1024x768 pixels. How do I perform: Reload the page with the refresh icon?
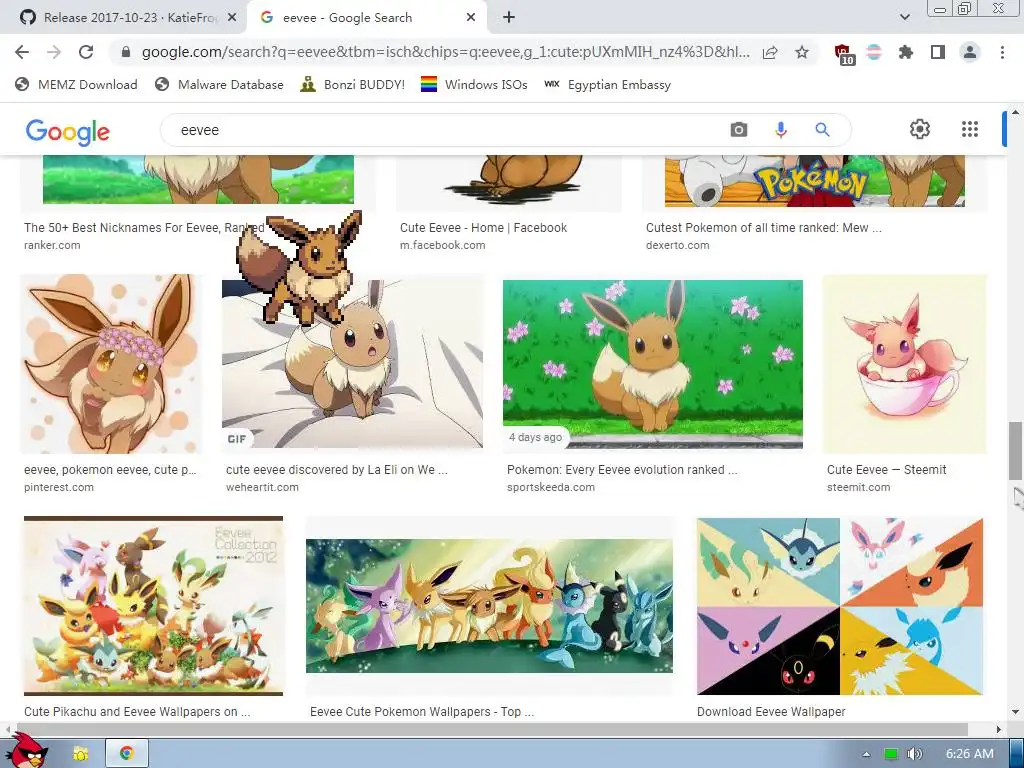(86, 52)
